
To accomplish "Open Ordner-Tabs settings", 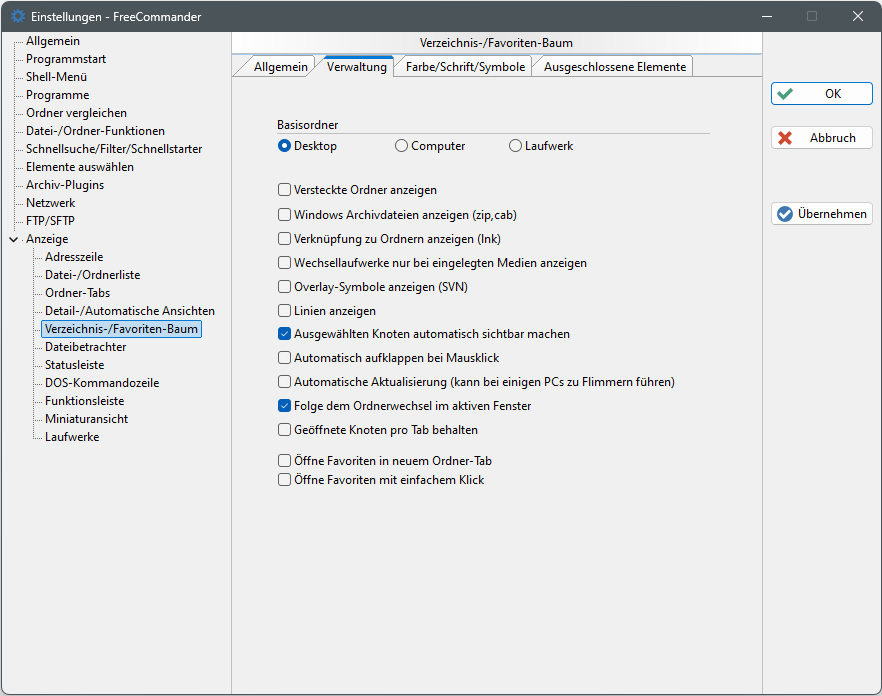I will 78,293.
